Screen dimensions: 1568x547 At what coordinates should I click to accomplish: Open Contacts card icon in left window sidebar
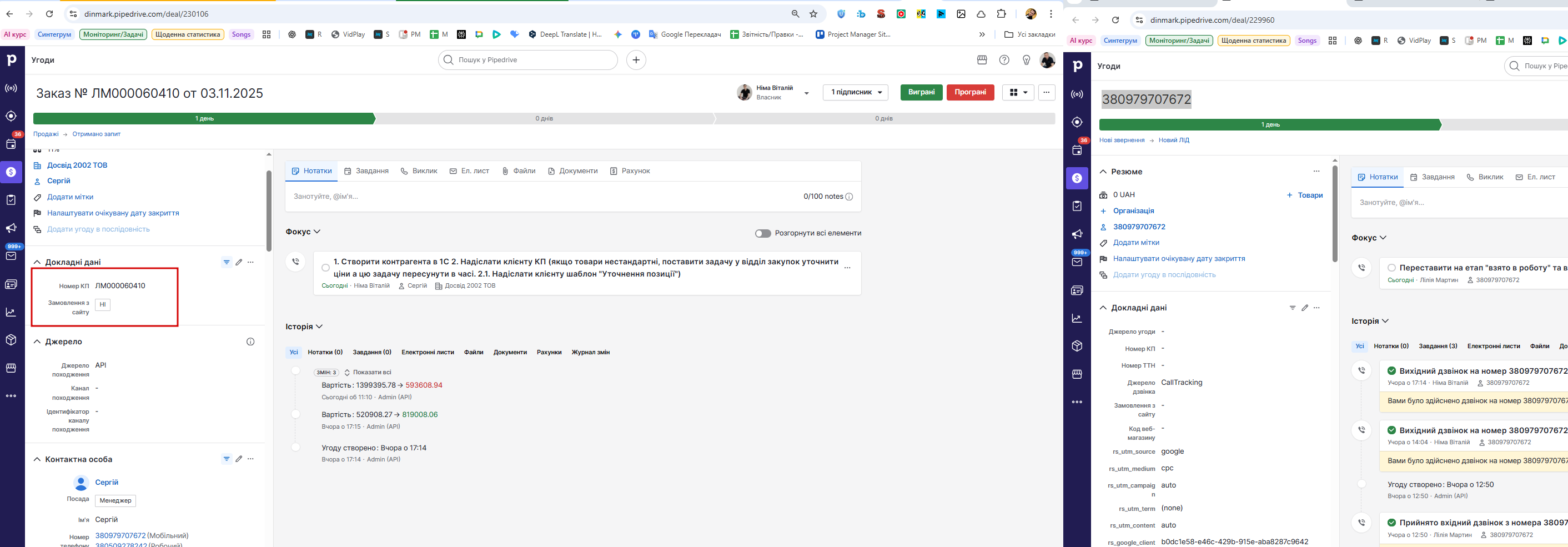[x=11, y=284]
